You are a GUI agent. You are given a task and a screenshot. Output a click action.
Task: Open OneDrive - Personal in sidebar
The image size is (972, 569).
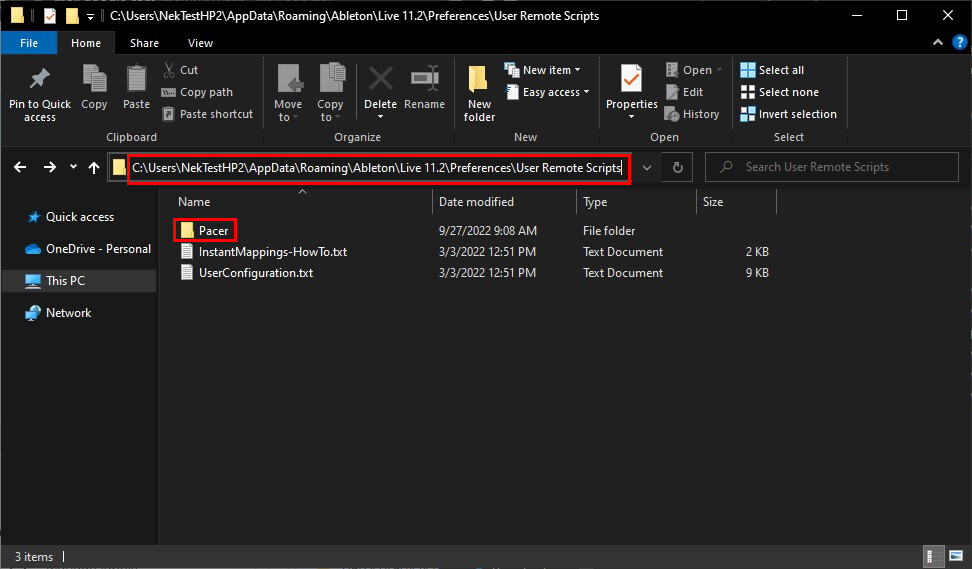tap(88, 249)
